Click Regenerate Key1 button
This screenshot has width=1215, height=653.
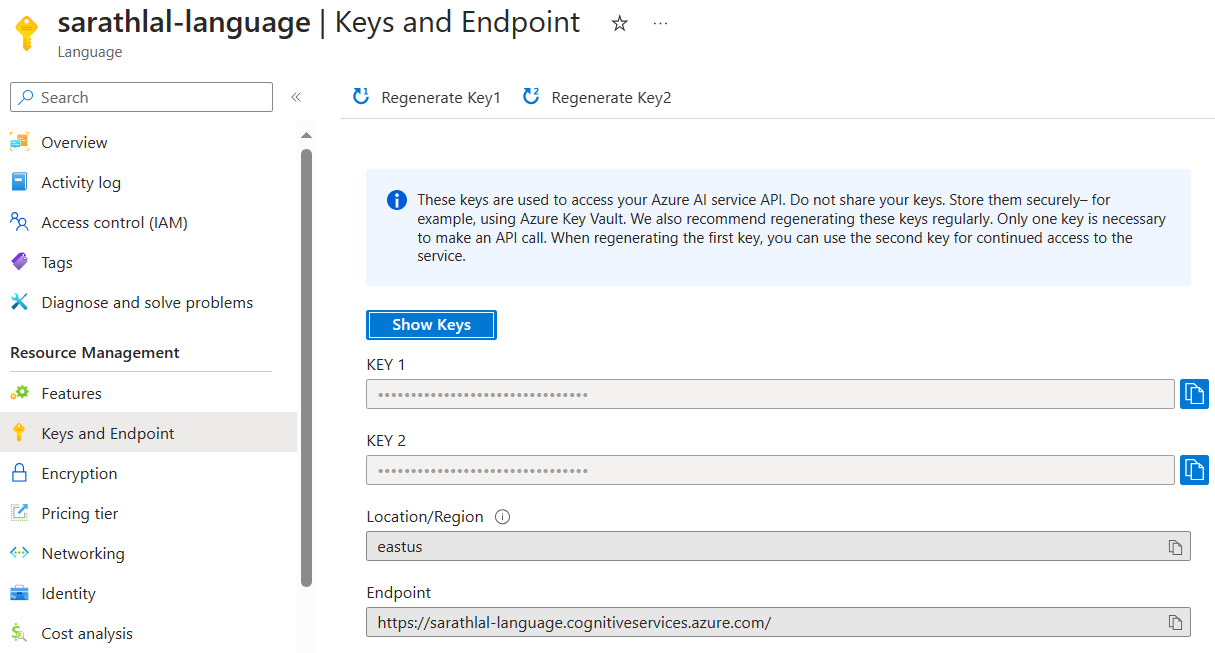[x=425, y=97]
